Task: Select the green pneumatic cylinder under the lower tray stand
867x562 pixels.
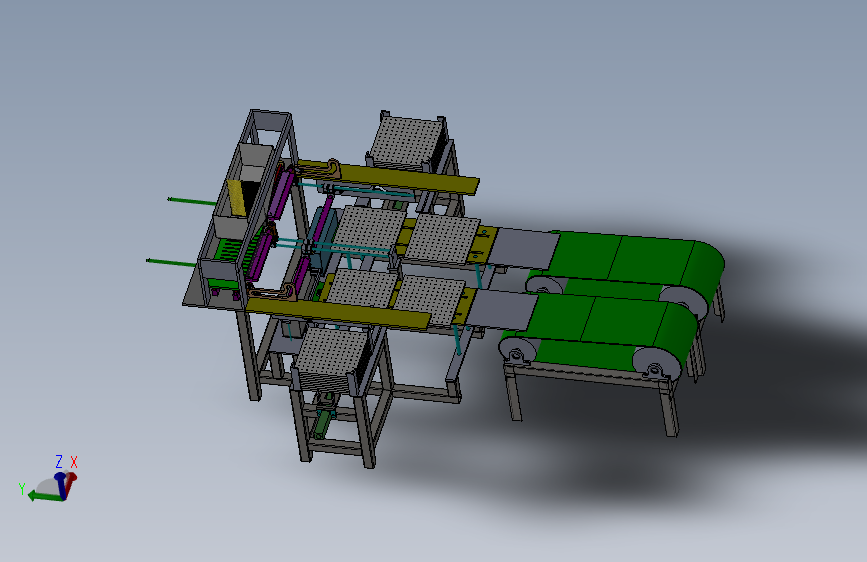Action: click(322, 424)
